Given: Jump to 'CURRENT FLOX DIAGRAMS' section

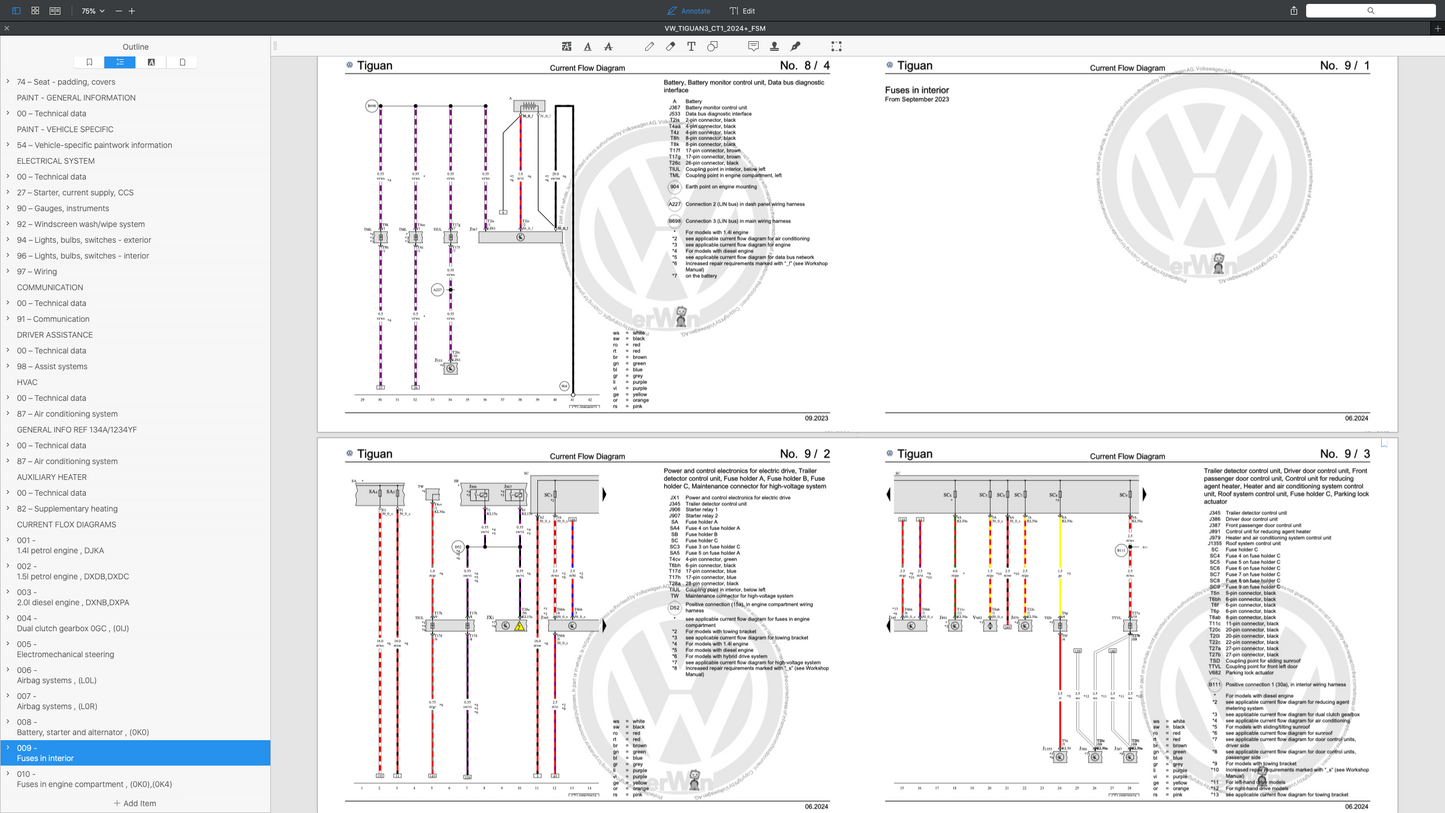Looking at the screenshot, I should 66,524.
